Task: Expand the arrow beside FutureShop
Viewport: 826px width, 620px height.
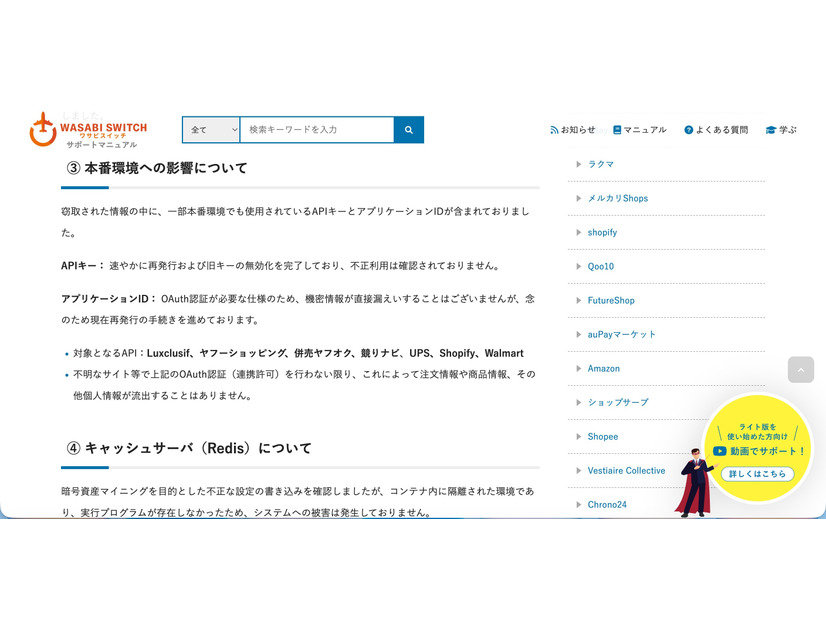Action: (x=578, y=300)
